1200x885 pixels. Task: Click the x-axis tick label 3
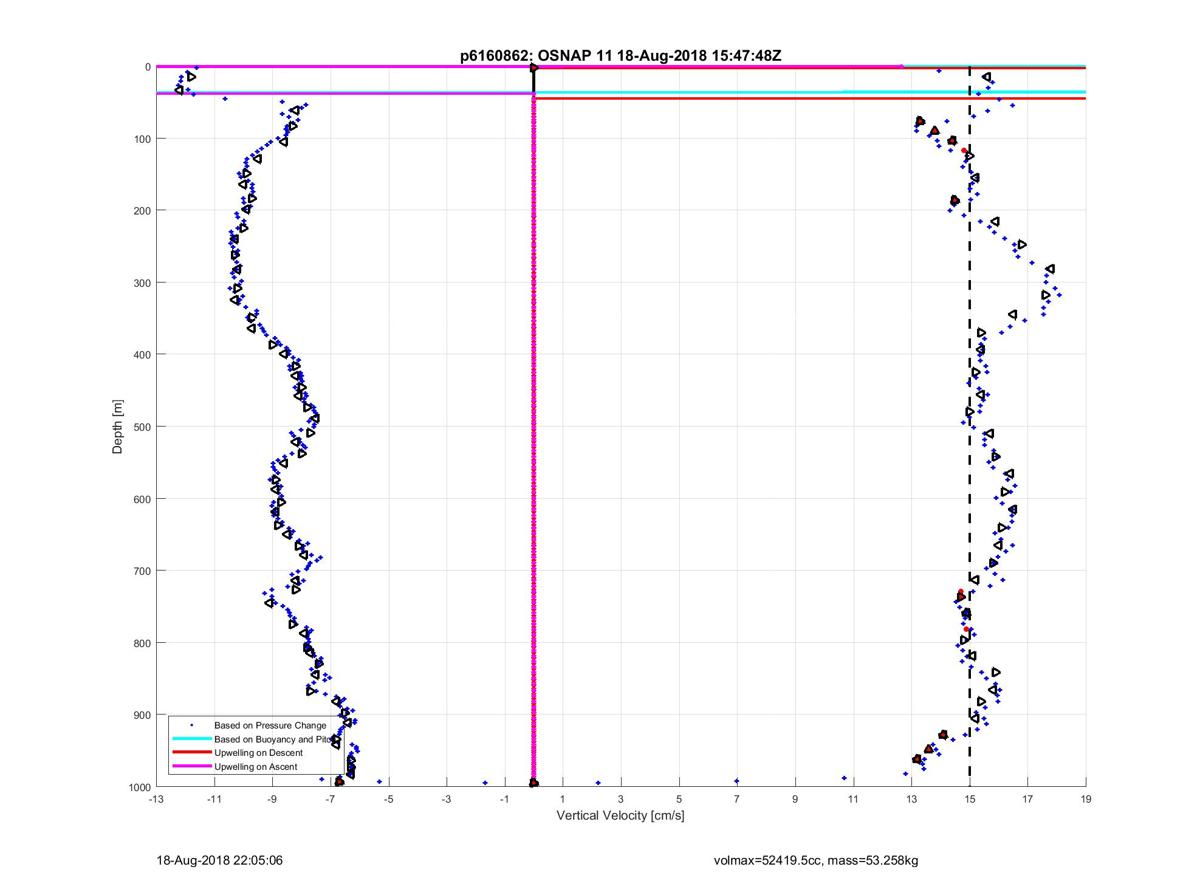tap(621, 799)
